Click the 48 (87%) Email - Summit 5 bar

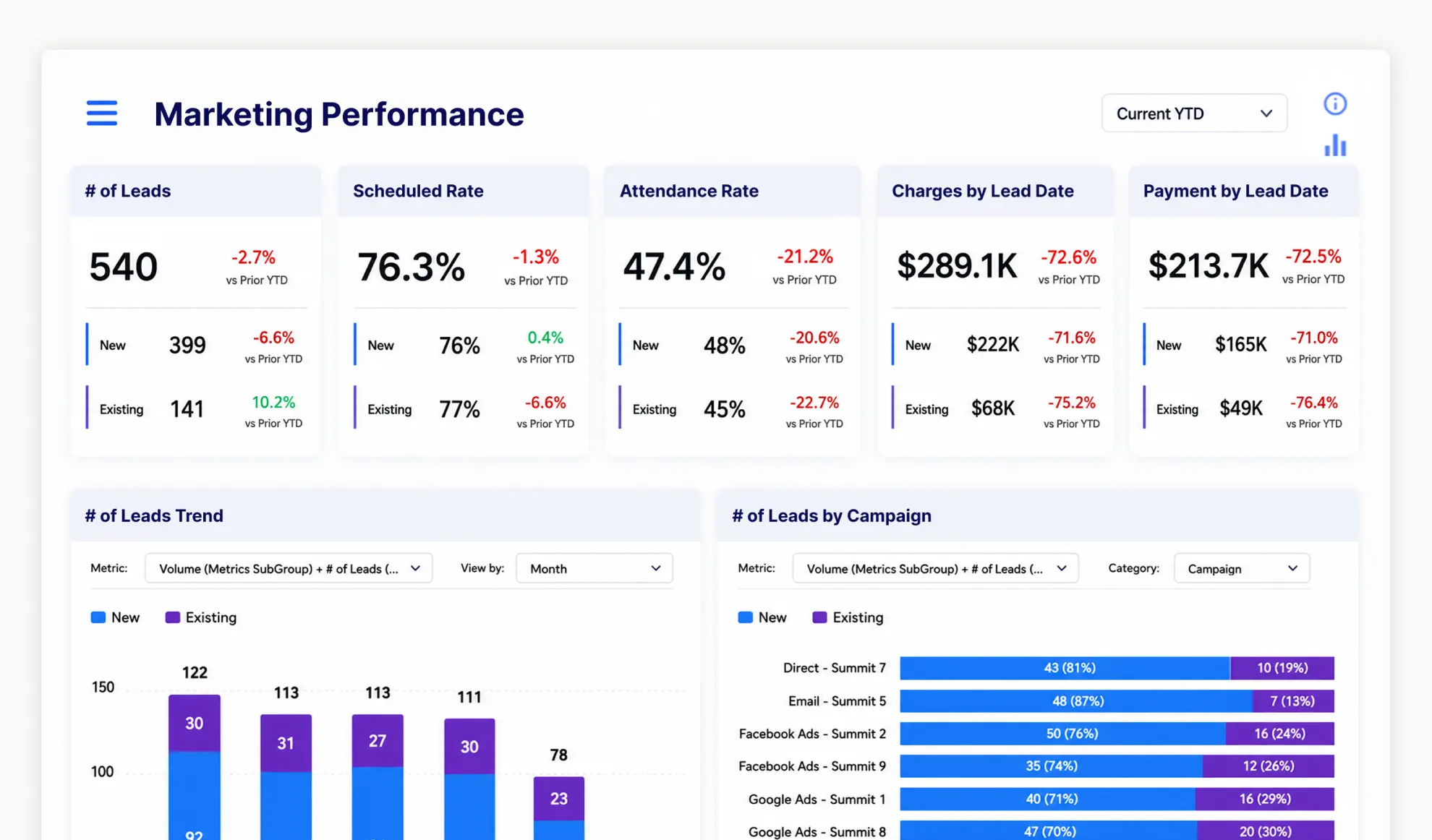(1076, 701)
